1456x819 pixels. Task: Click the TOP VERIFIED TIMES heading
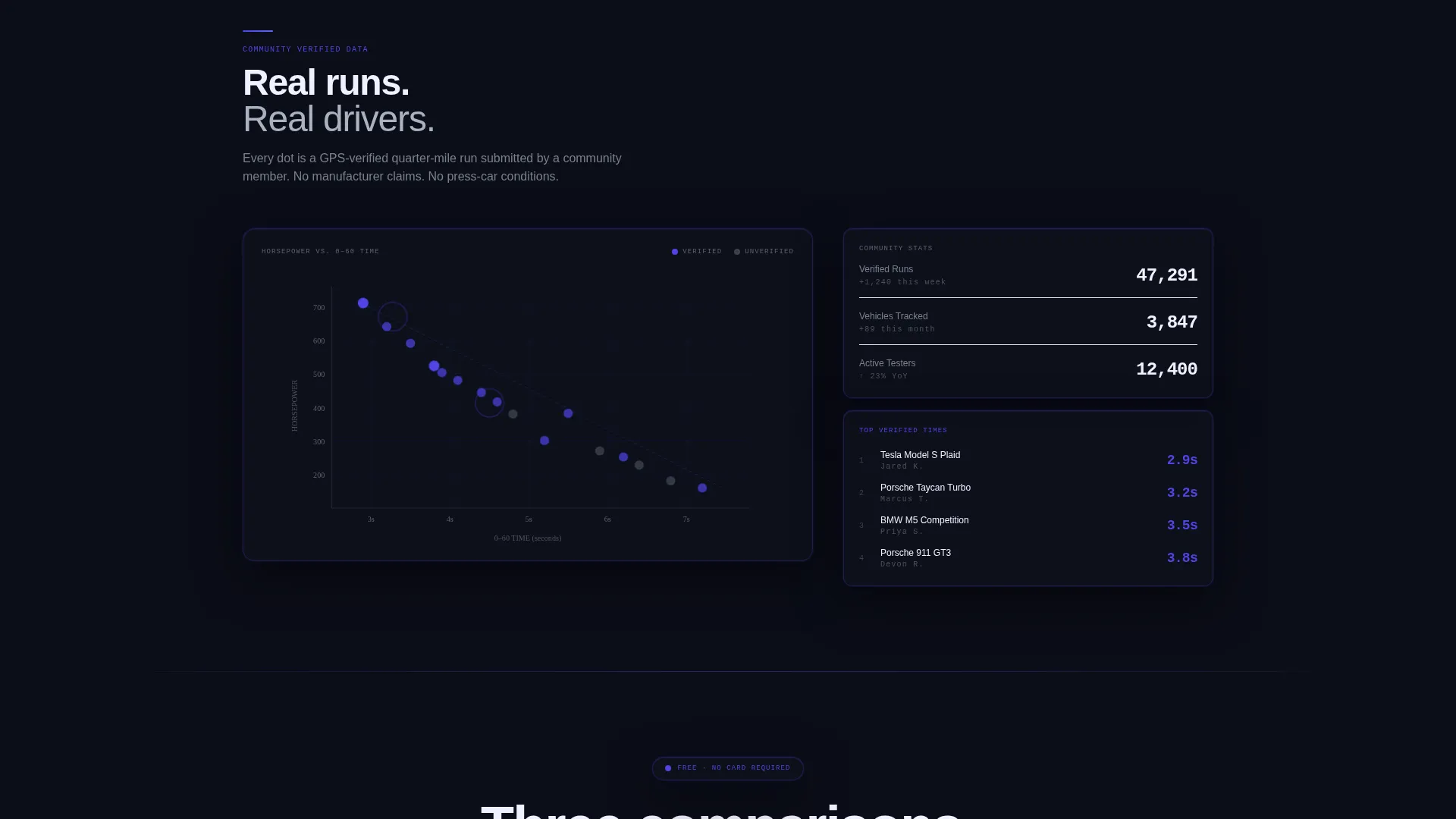click(903, 431)
